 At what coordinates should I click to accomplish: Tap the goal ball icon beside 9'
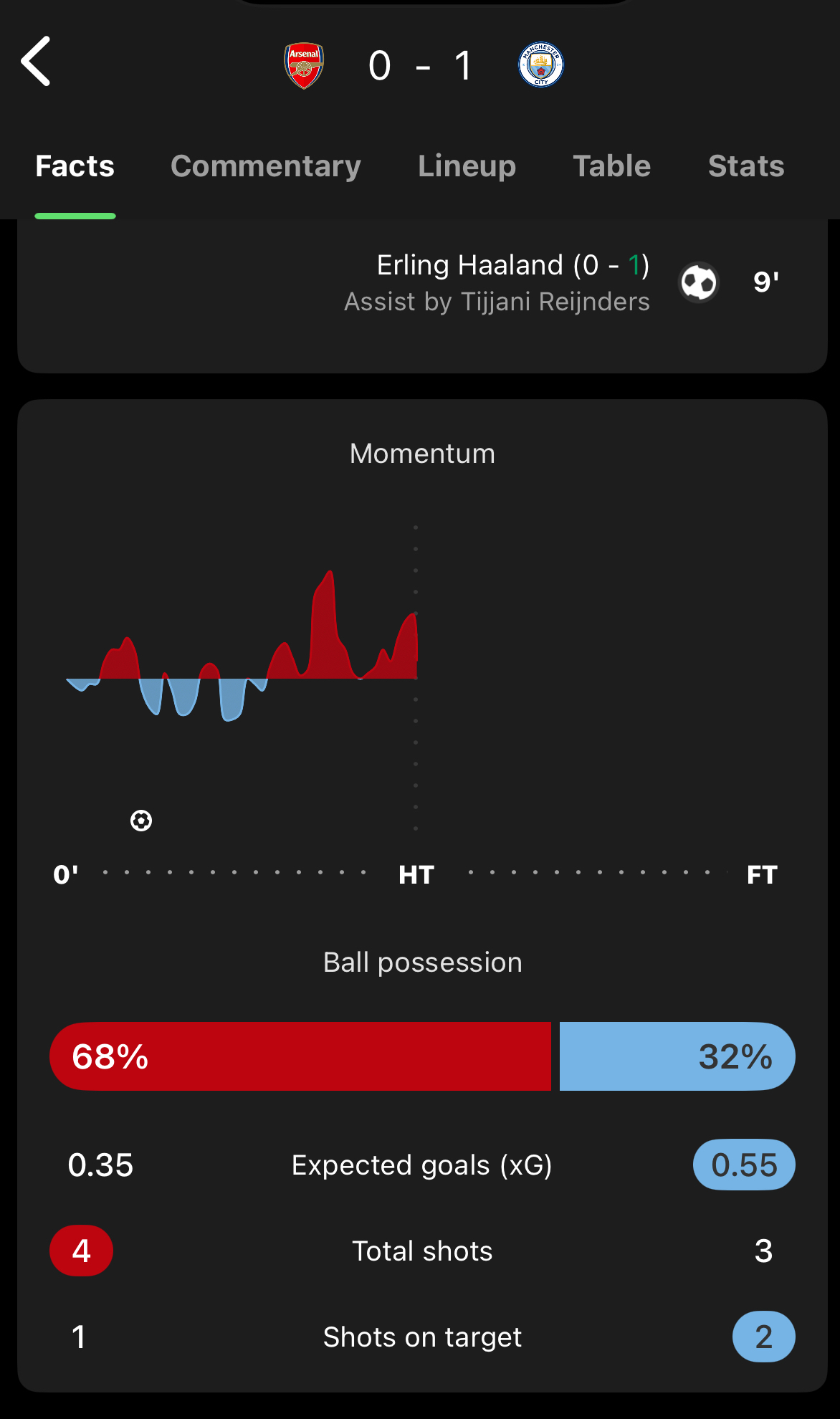click(698, 282)
